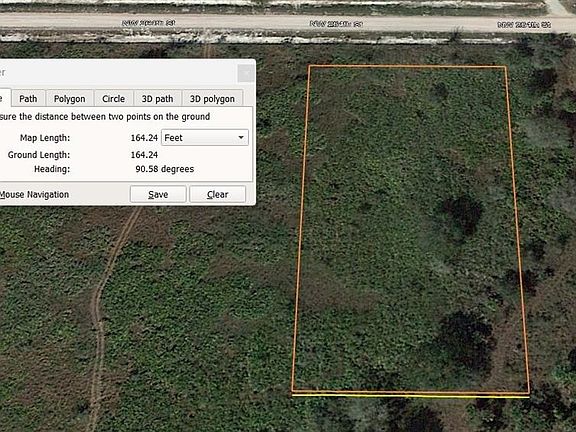Save the ruler measurement

(x=158, y=194)
